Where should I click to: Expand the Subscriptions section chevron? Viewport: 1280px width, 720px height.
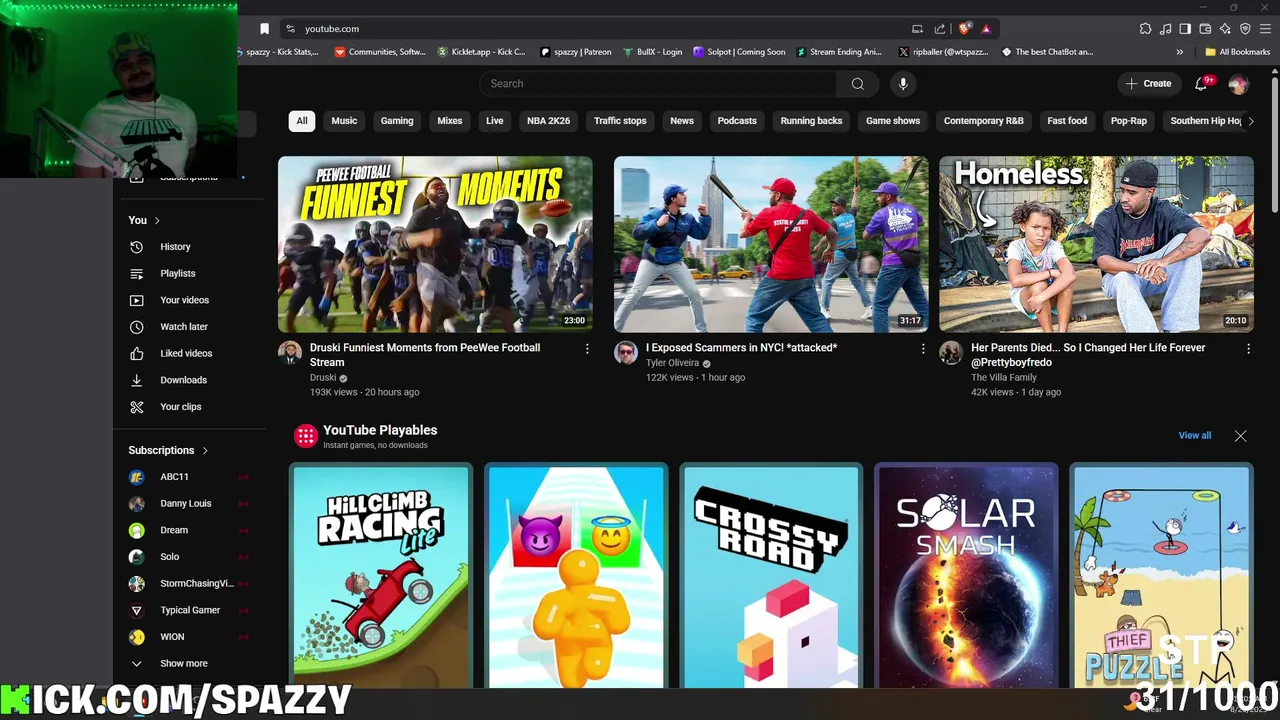point(205,450)
